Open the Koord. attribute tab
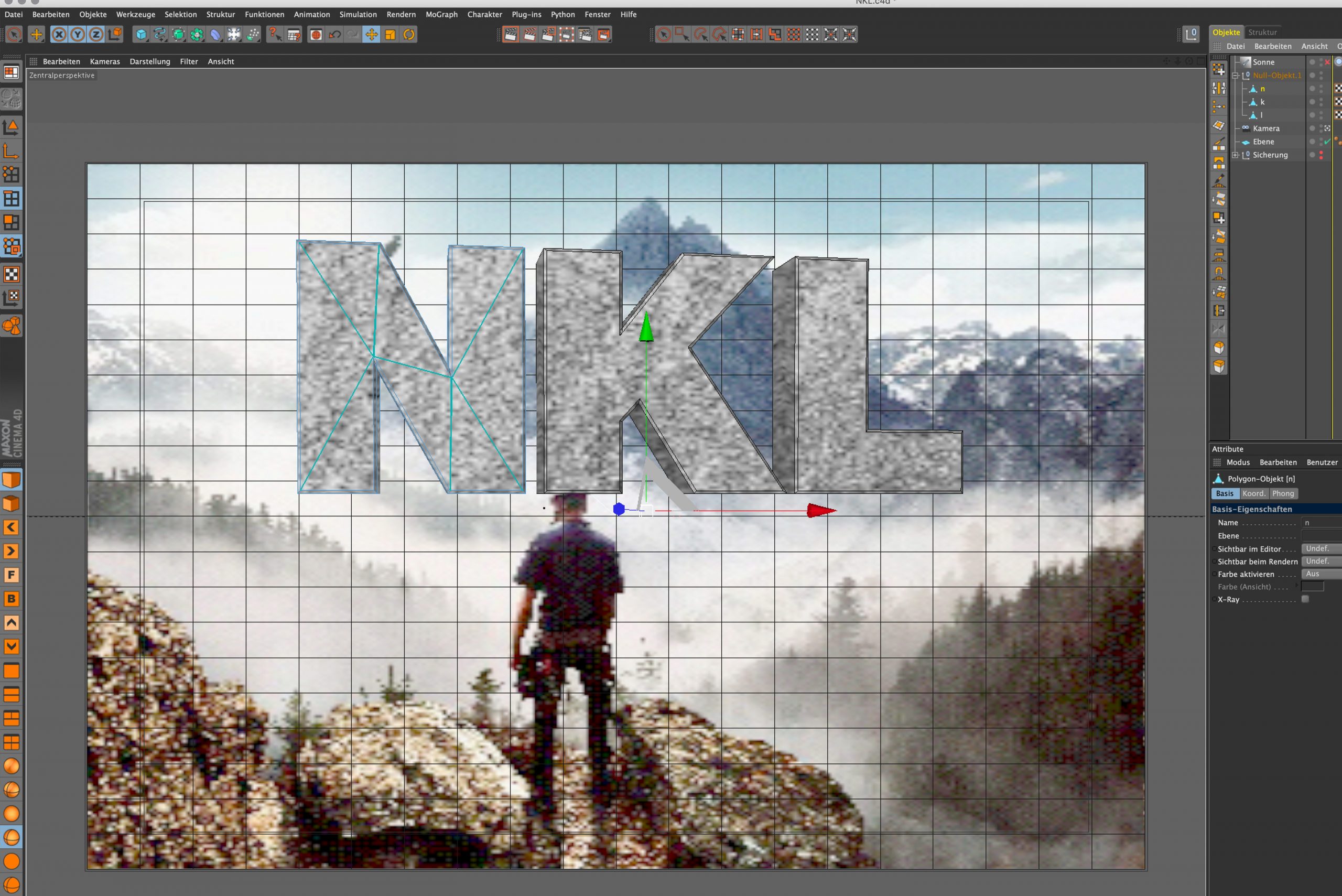Image resolution: width=1342 pixels, height=896 pixels. pyautogui.click(x=1253, y=493)
